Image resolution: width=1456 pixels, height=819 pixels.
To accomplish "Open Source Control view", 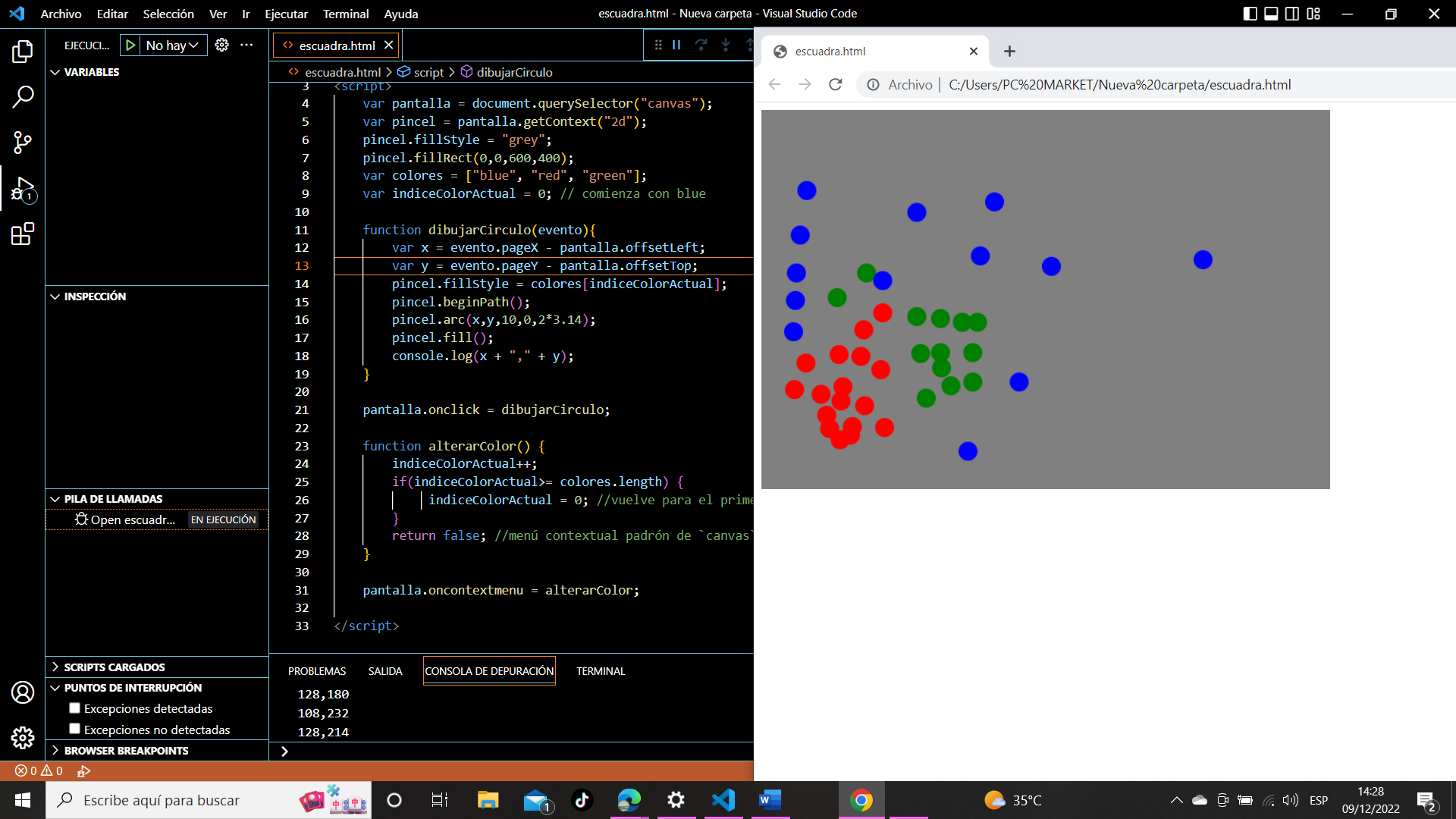I will point(23,143).
